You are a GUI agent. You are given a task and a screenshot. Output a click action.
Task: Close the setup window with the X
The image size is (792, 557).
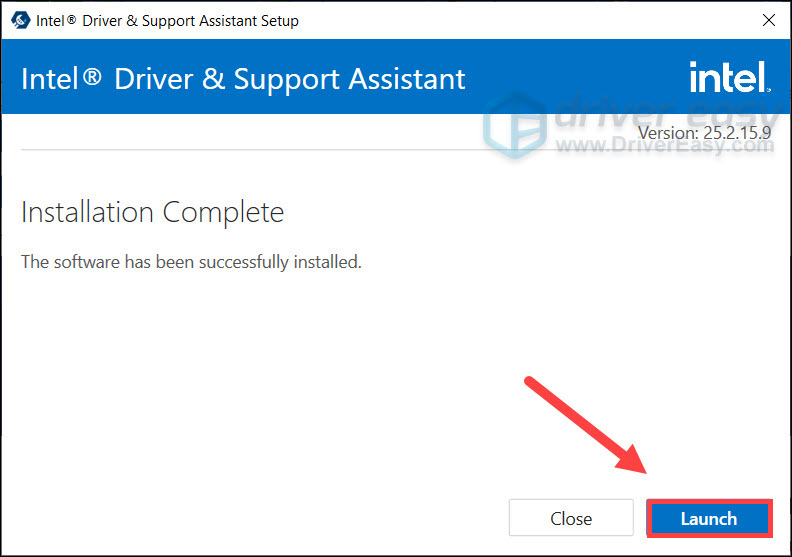[768, 20]
